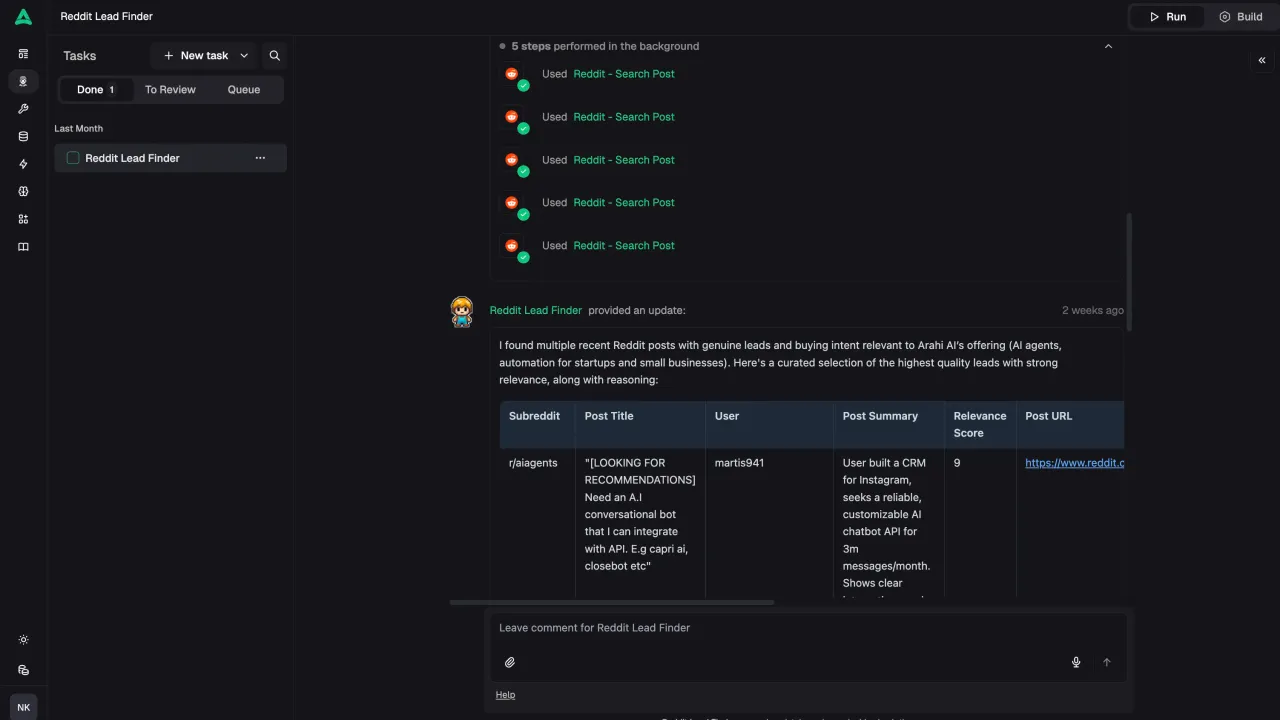Open the book docs sidebar icon
This screenshot has width=1280, height=720.
coord(23,247)
